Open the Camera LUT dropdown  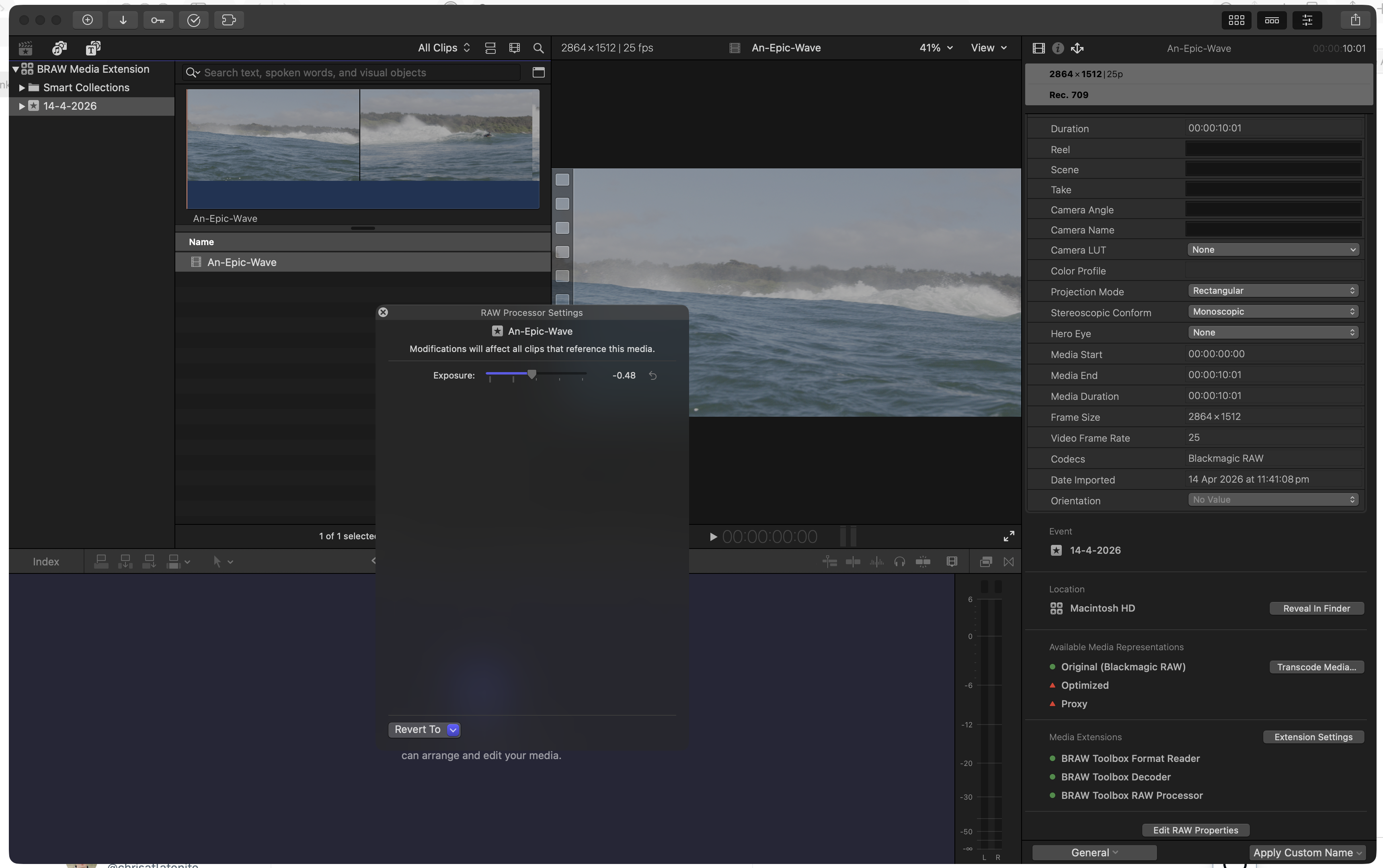(1273, 250)
